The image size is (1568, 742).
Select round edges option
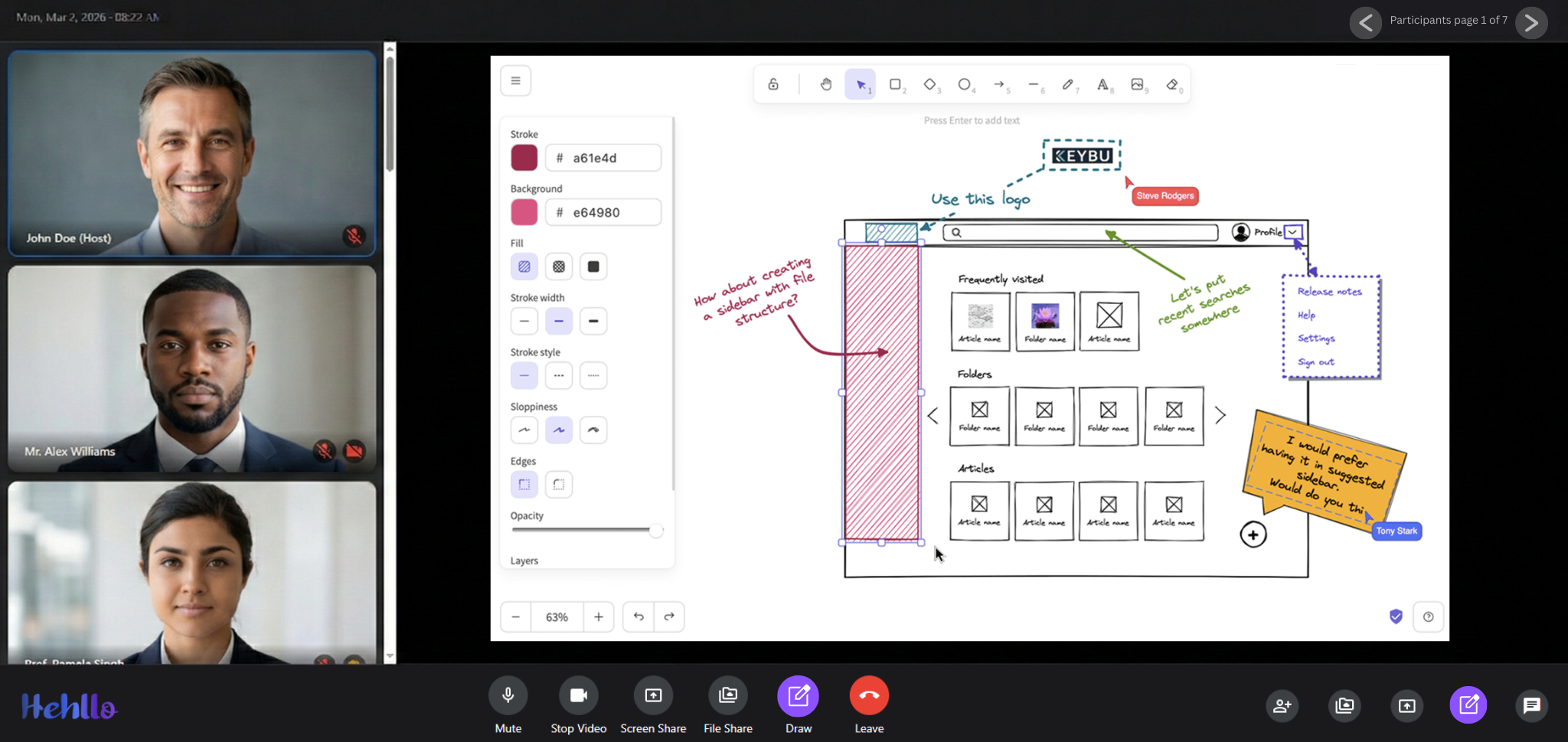point(559,484)
